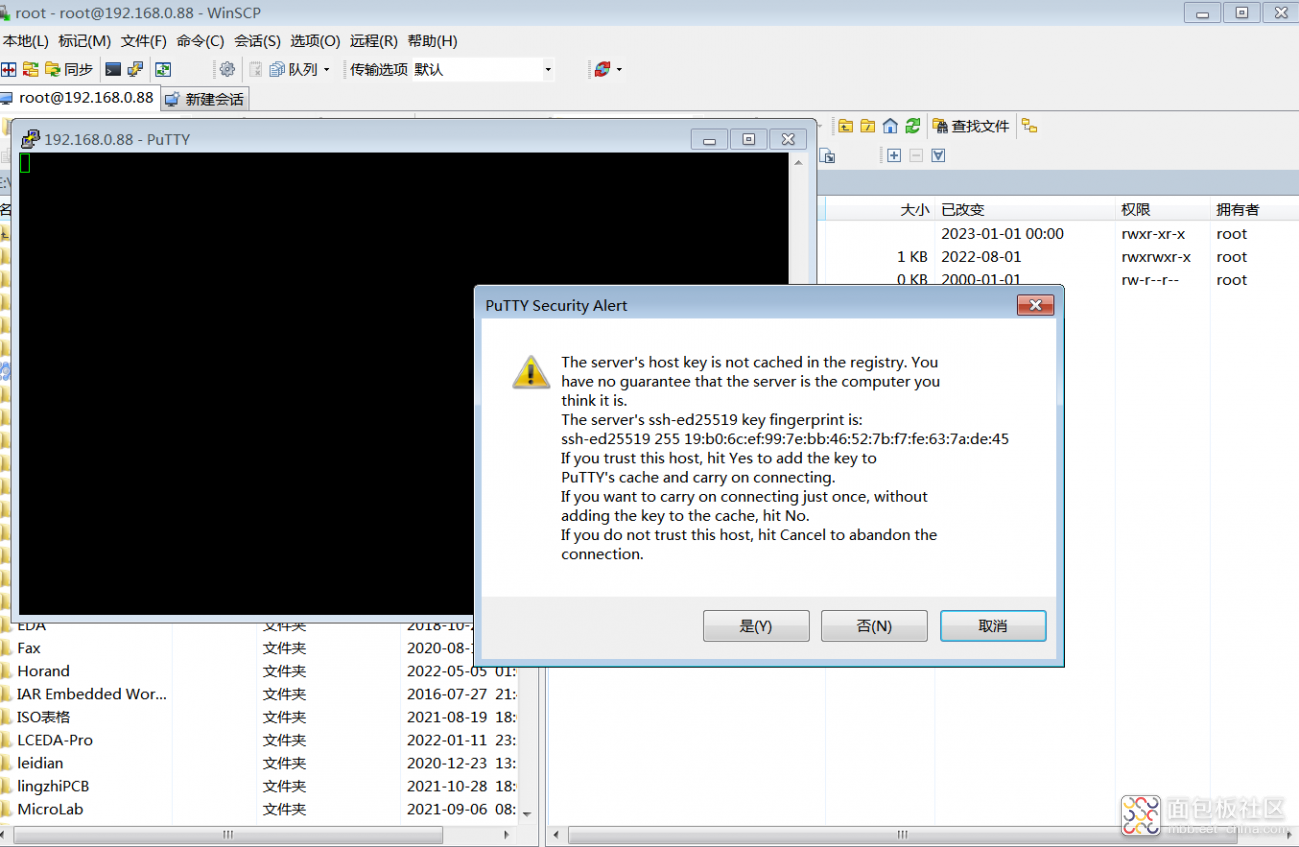
Task: Select the ISO表格 folder in local panel
Action: 43,717
